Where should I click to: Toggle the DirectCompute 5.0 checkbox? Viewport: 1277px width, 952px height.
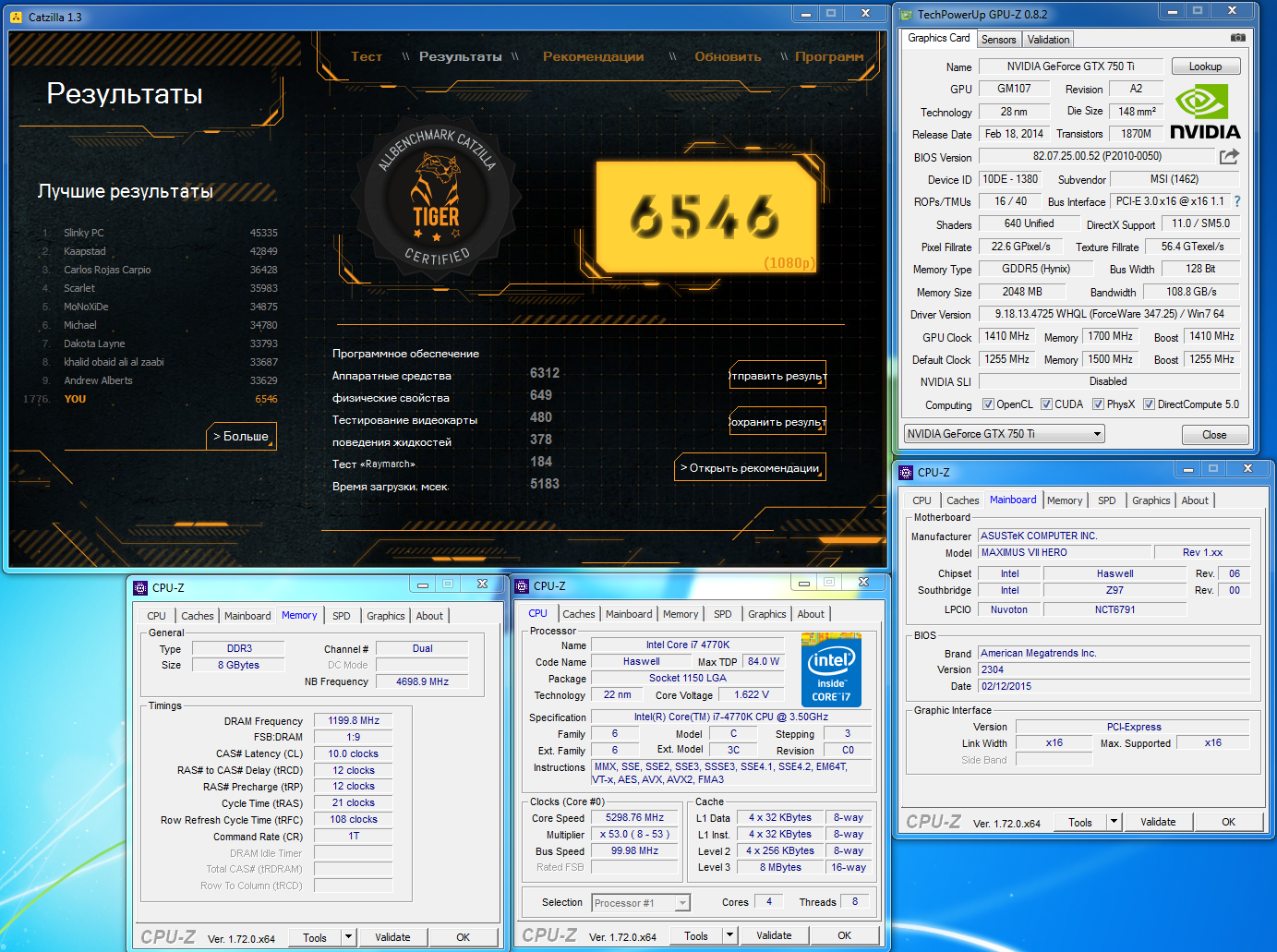point(1149,404)
